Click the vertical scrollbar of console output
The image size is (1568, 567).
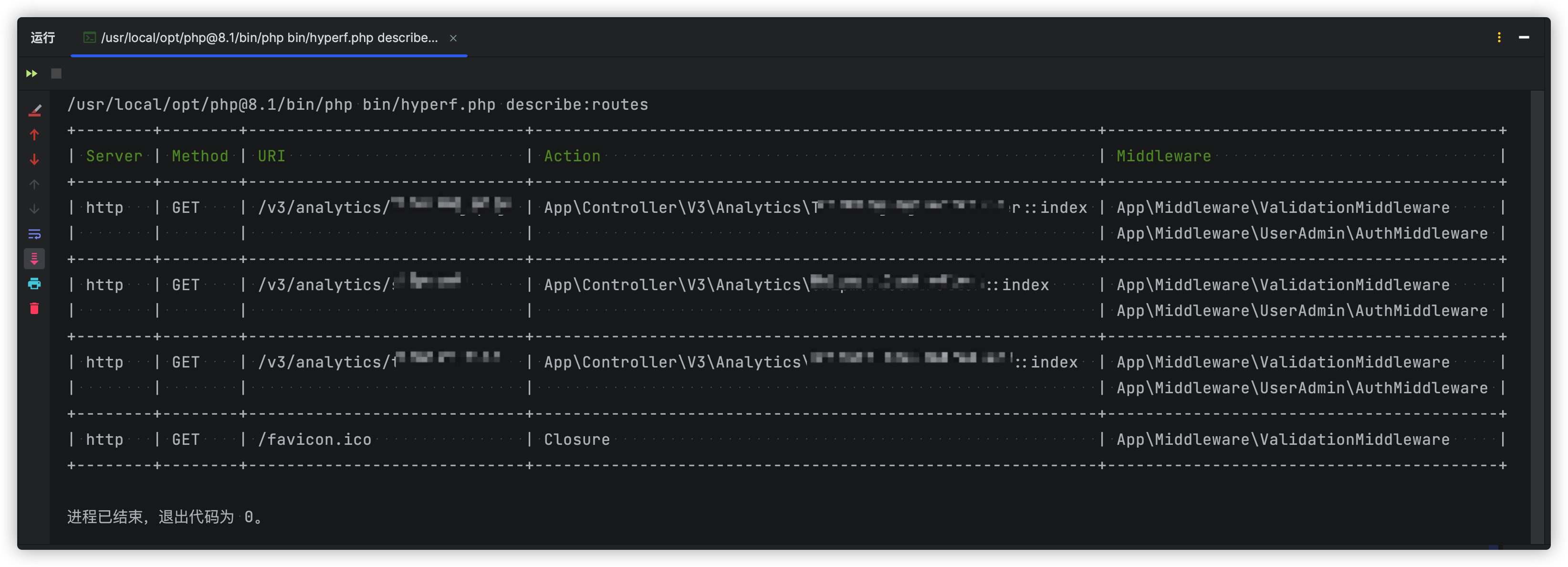[1537, 317]
